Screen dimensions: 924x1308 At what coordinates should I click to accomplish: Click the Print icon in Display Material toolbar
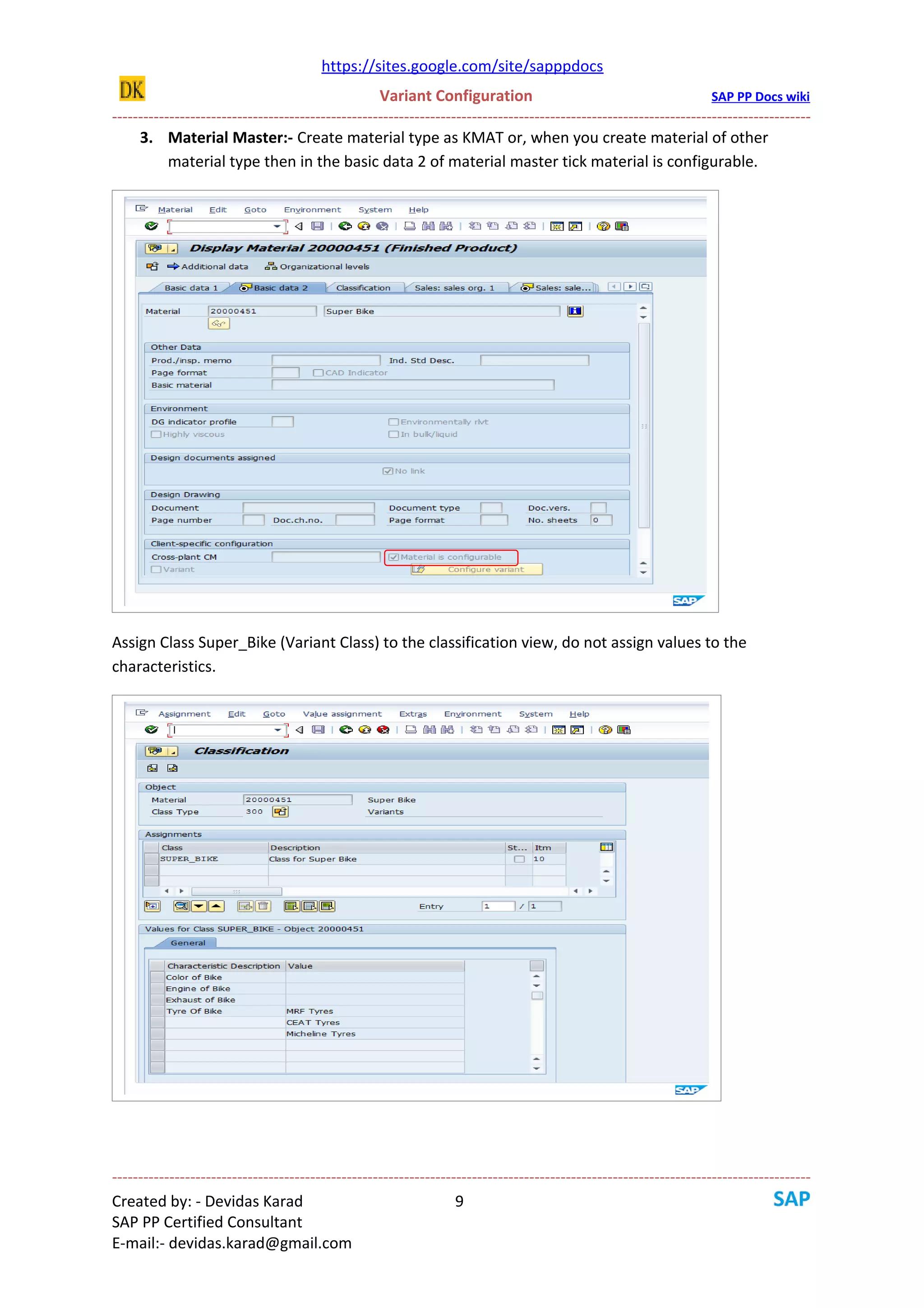coord(409,226)
